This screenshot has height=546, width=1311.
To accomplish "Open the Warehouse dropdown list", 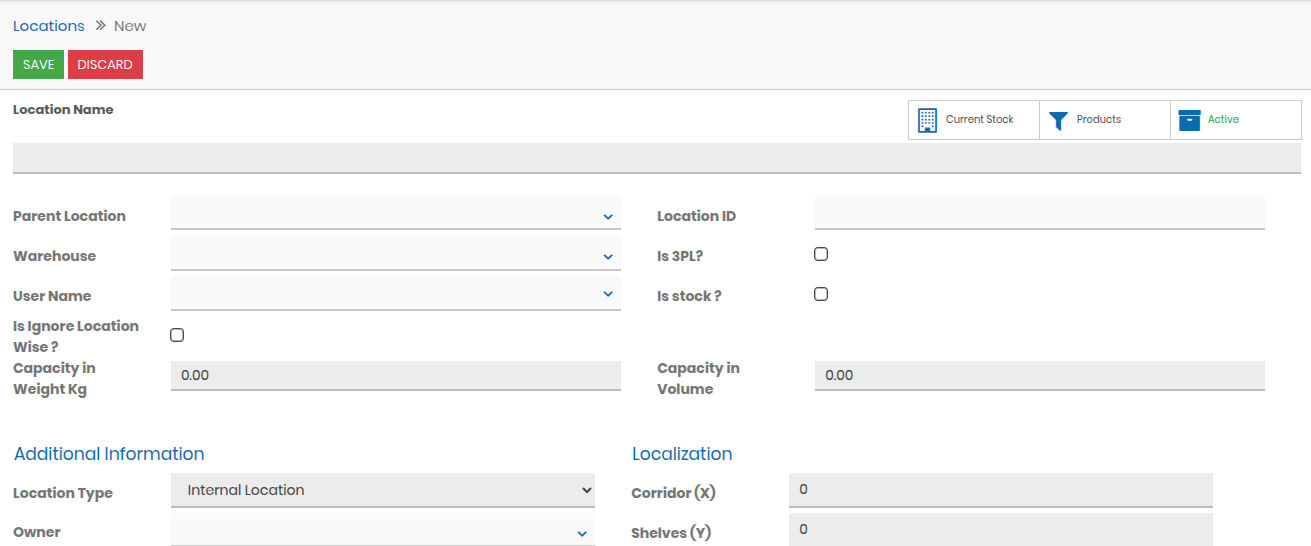I will pos(395,256).
